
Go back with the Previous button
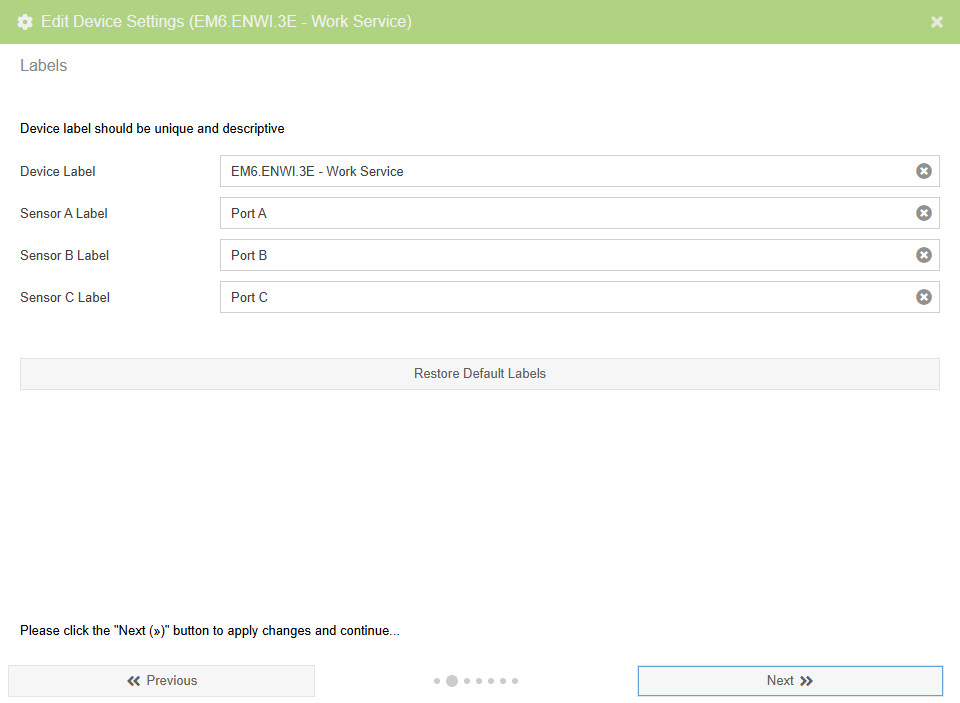[161, 681]
